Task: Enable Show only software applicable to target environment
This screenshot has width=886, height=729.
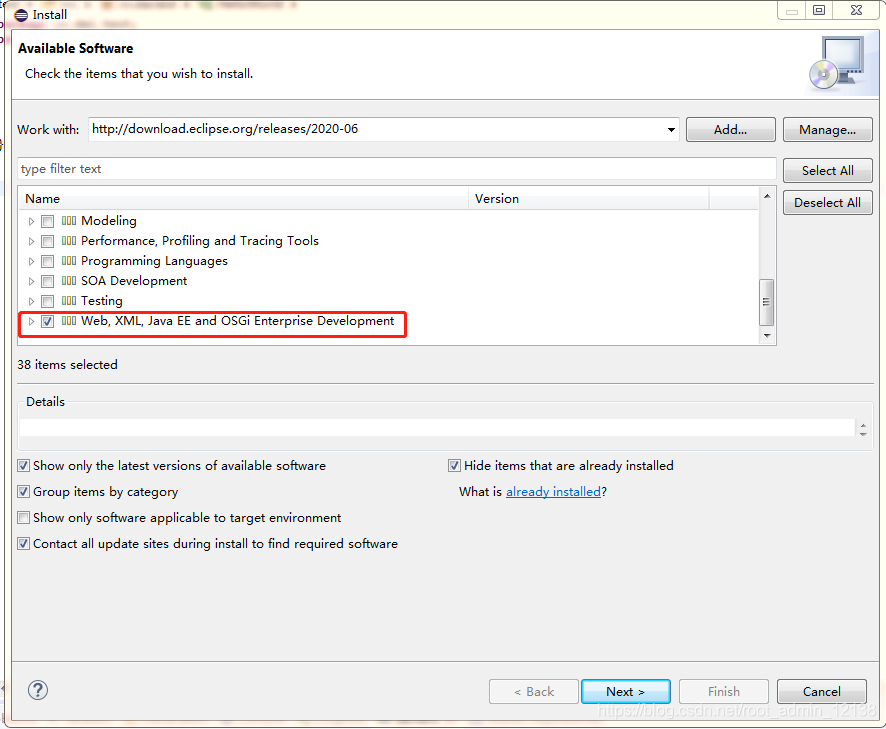Action: [23, 518]
